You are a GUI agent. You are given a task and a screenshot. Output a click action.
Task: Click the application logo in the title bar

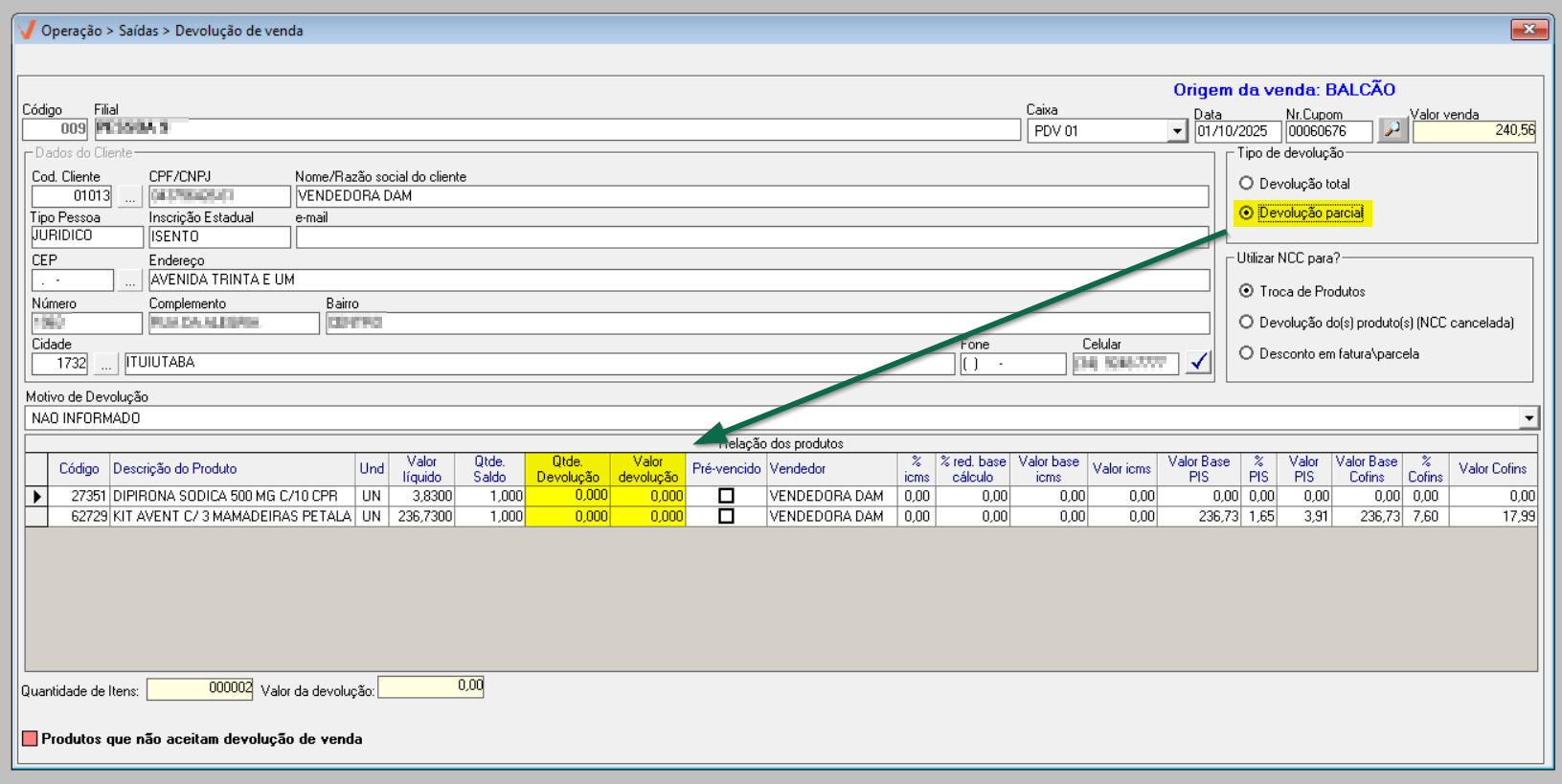point(27,31)
